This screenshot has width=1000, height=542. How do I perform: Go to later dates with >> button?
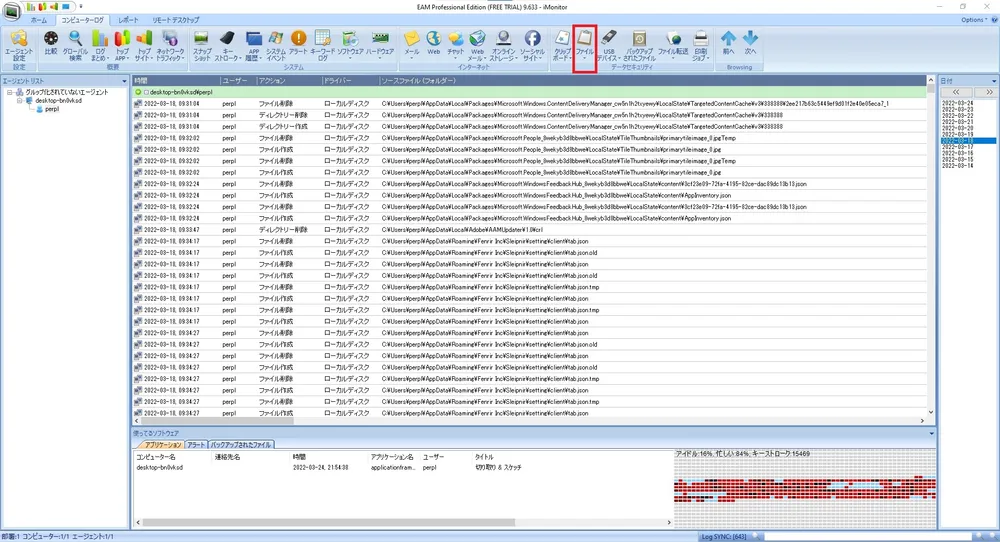pyautogui.click(x=989, y=92)
